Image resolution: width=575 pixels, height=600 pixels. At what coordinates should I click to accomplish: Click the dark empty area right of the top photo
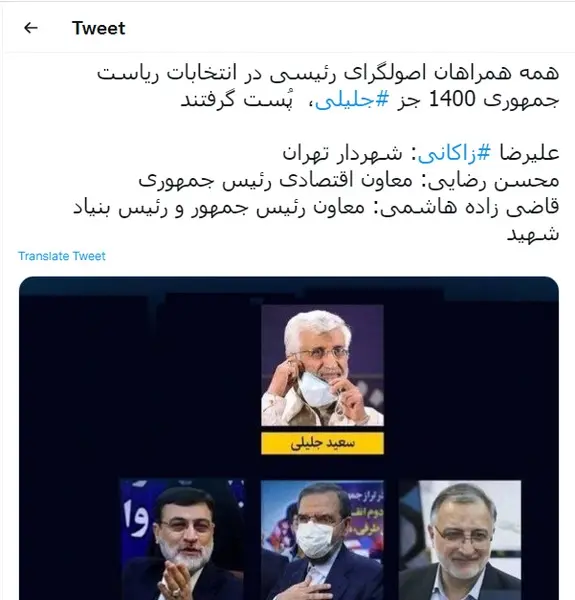471,367
